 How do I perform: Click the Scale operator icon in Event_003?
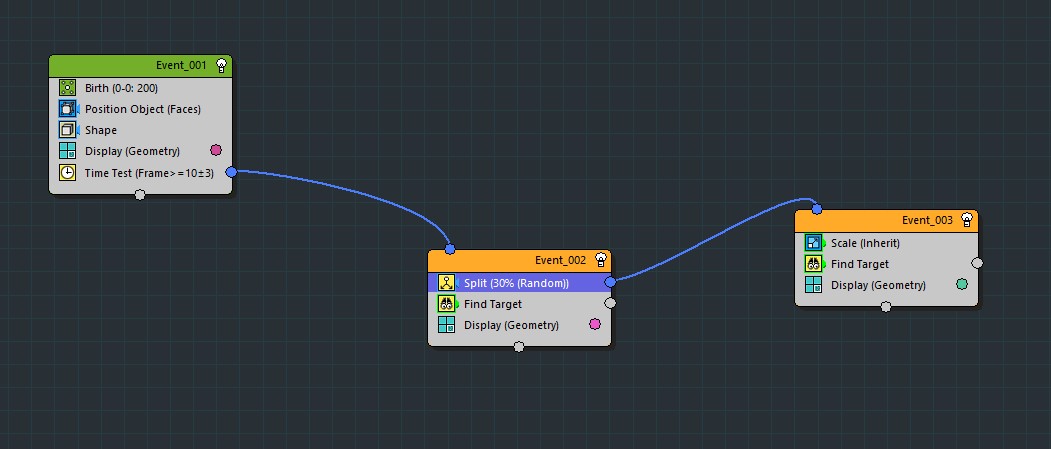pyautogui.click(x=813, y=243)
